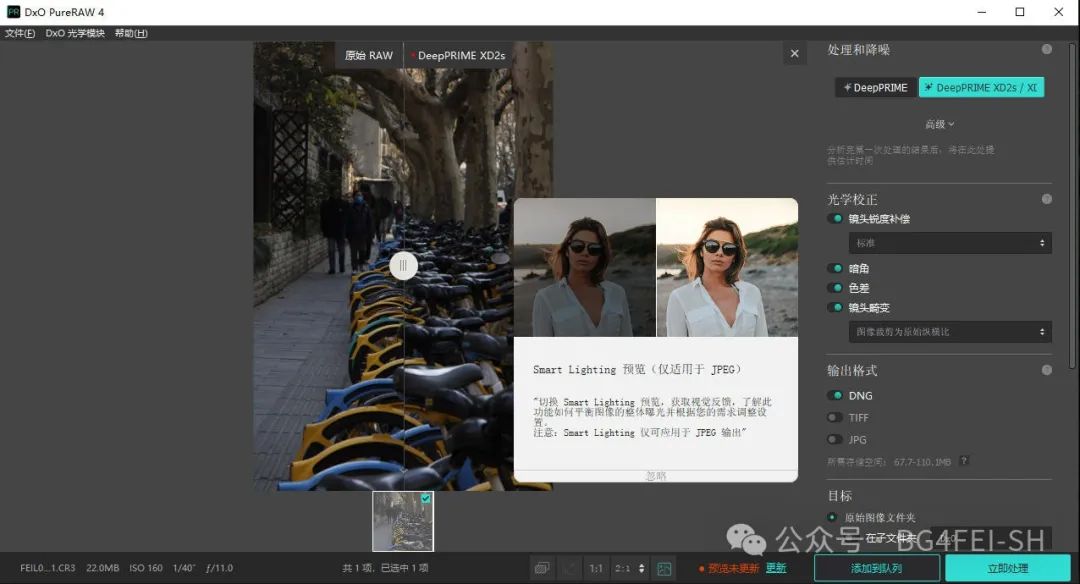1080x584 pixels.
Task: Toggle 暗角 vignetting correction switch
Action: coord(835,269)
